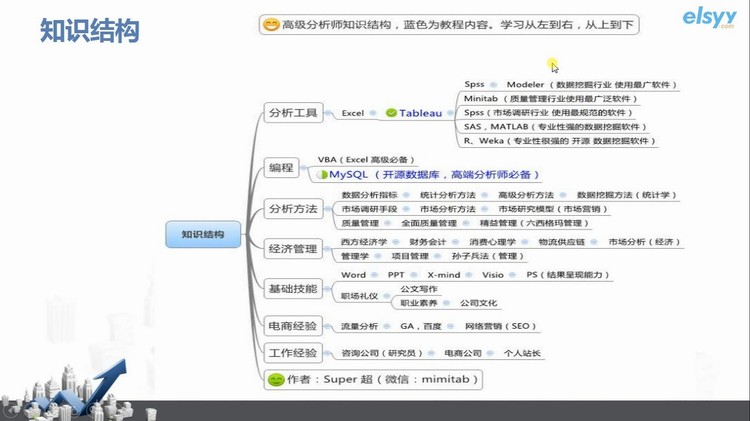The width and height of the screenshot is (750, 421).
Task: Collapse the 经济管理 branch via its dot
Action: coord(328,249)
